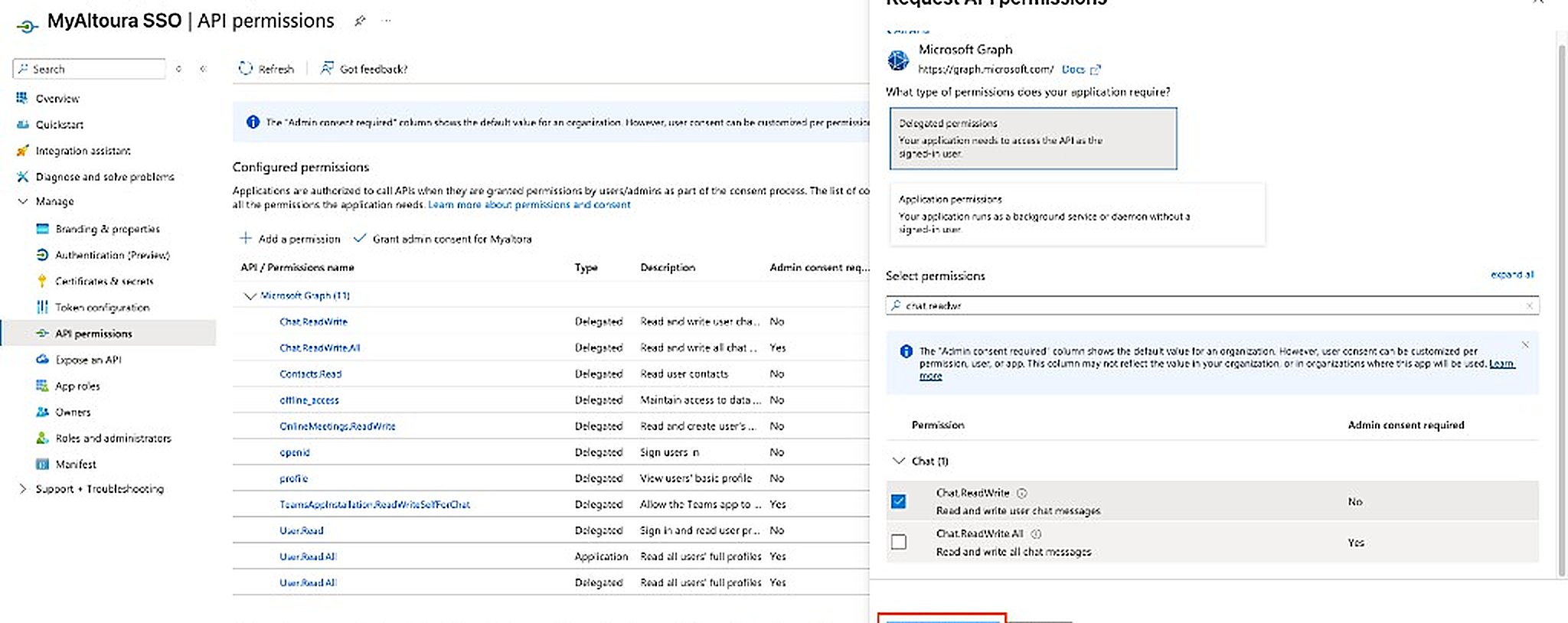Click the Admin consent required column in panel
Screen dimensions: 1568x623
(1406, 425)
